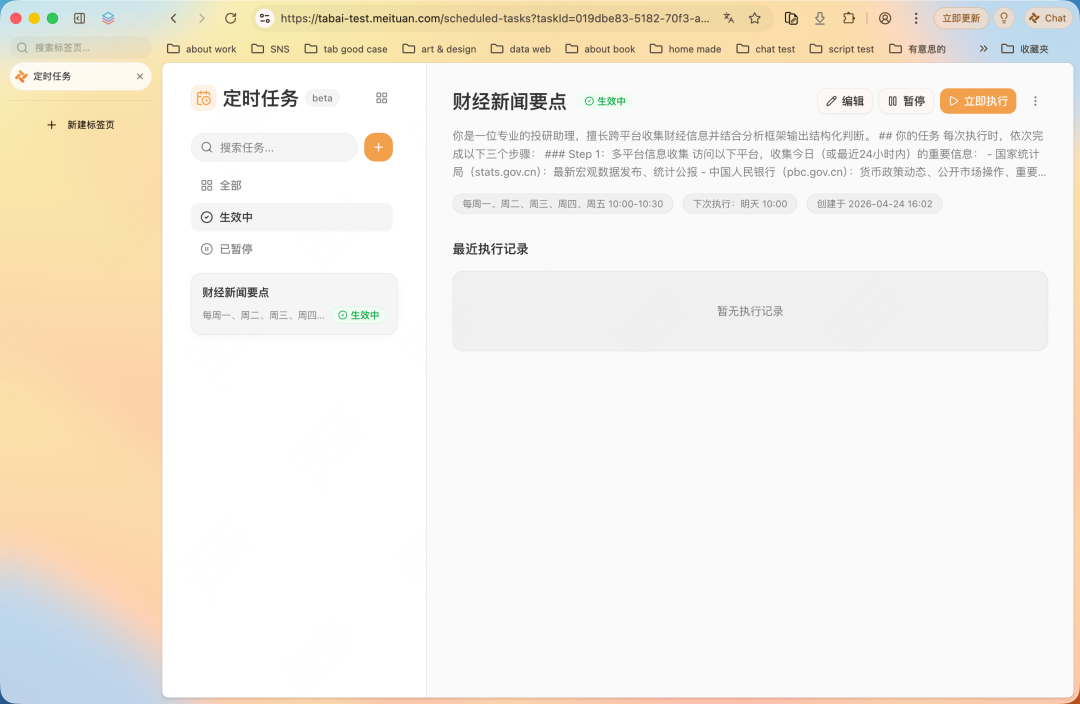The image size is (1080, 704).
Task: Bookmark this page with the star
Action: point(755,19)
